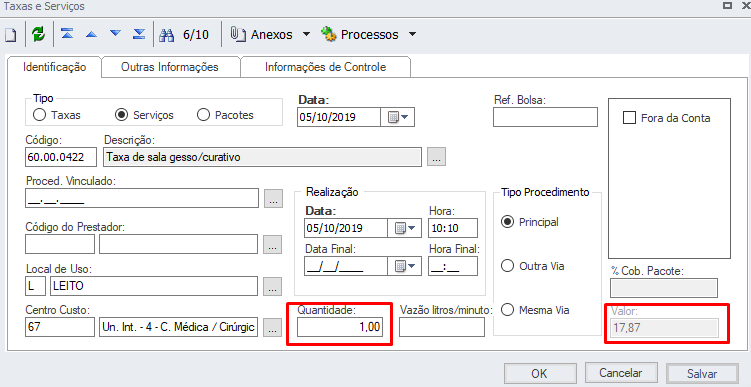
Task: Click the Vazão litros/minuto input field
Action: tap(442, 328)
